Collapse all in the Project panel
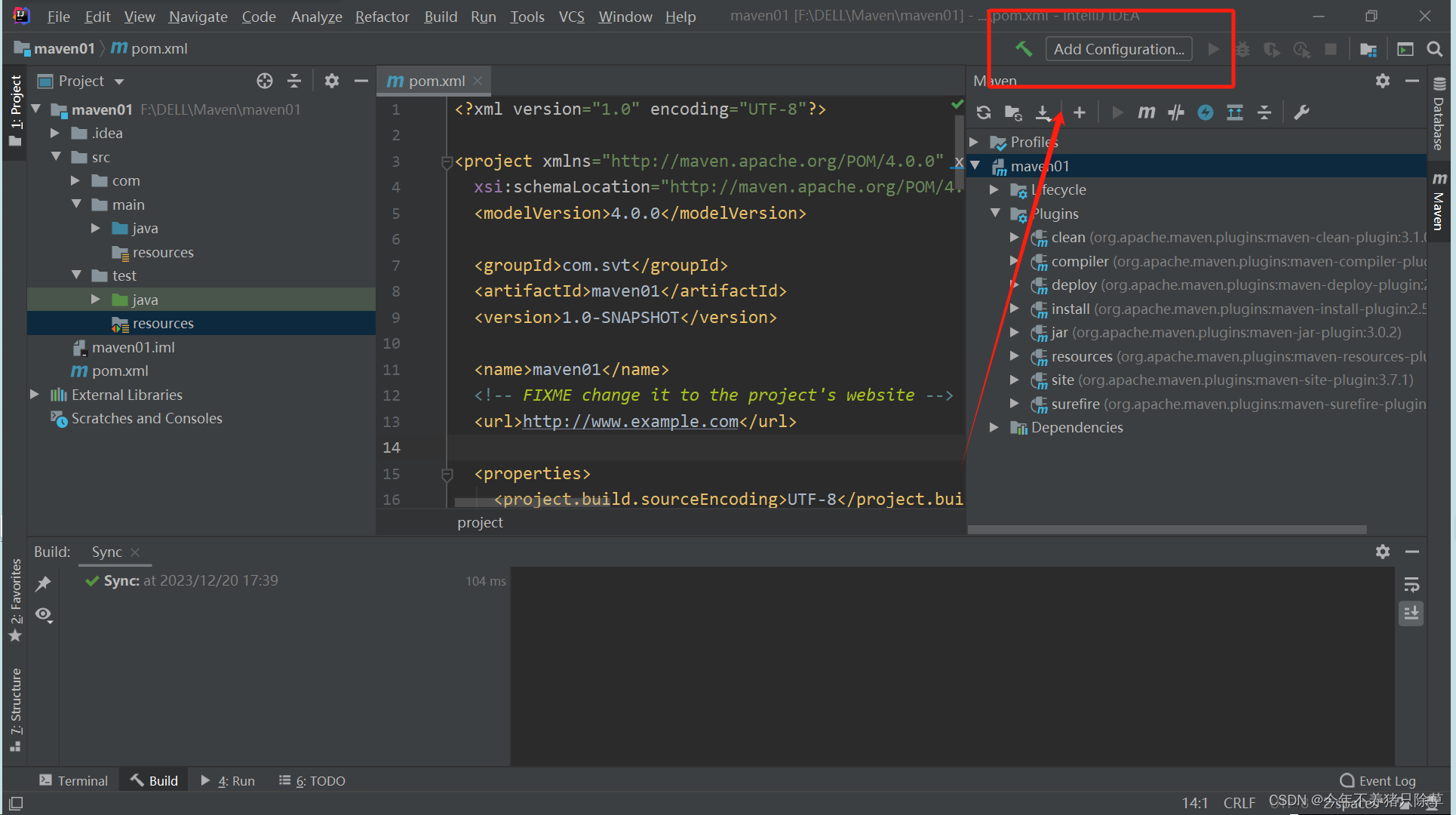The height and width of the screenshot is (815, 1456). (x=294, y=81)
